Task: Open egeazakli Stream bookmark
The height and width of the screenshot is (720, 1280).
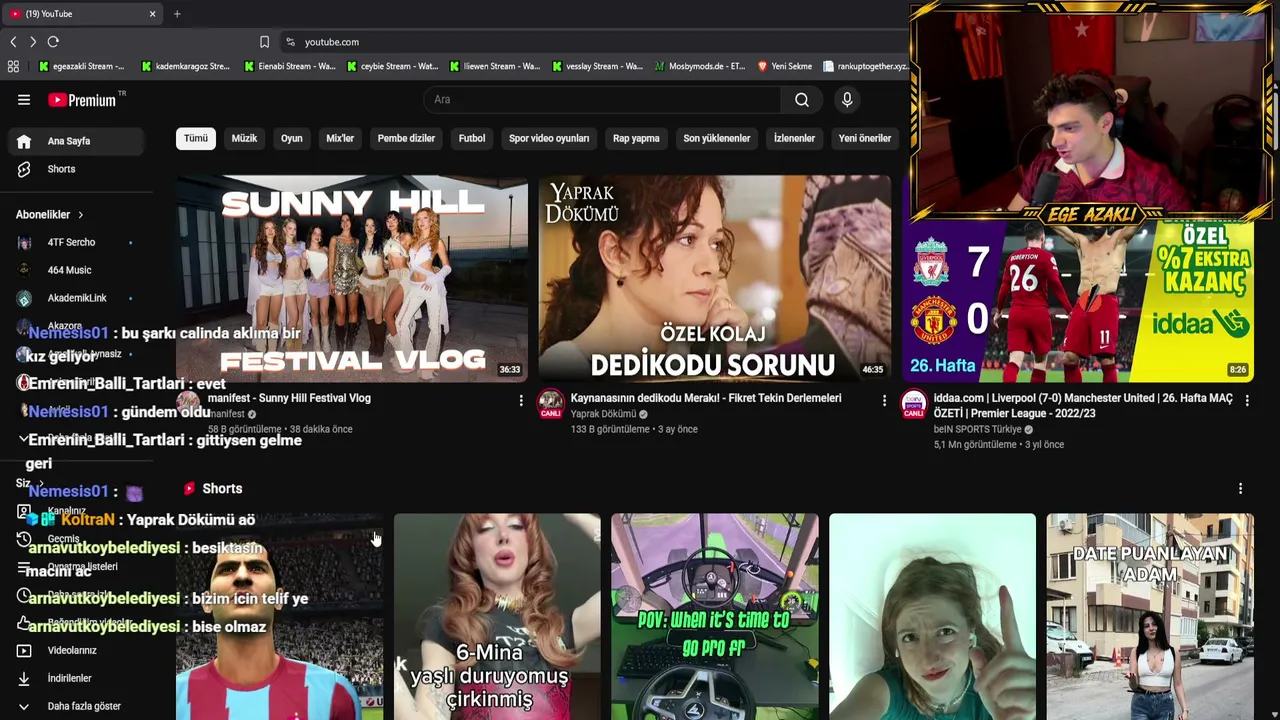Action: click(x=82, y=67)
